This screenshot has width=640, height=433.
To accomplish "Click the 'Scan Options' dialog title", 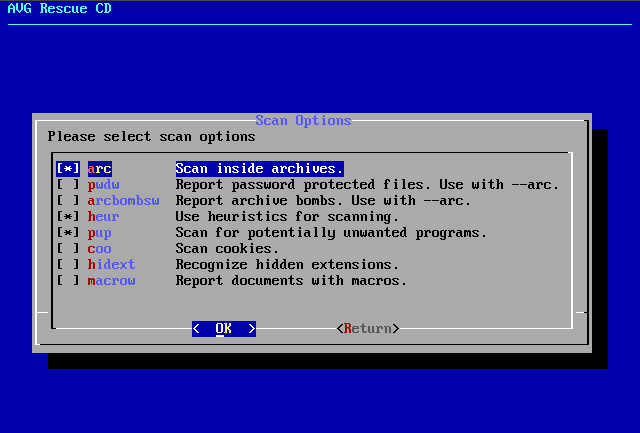I will click(x=304, y=120).
